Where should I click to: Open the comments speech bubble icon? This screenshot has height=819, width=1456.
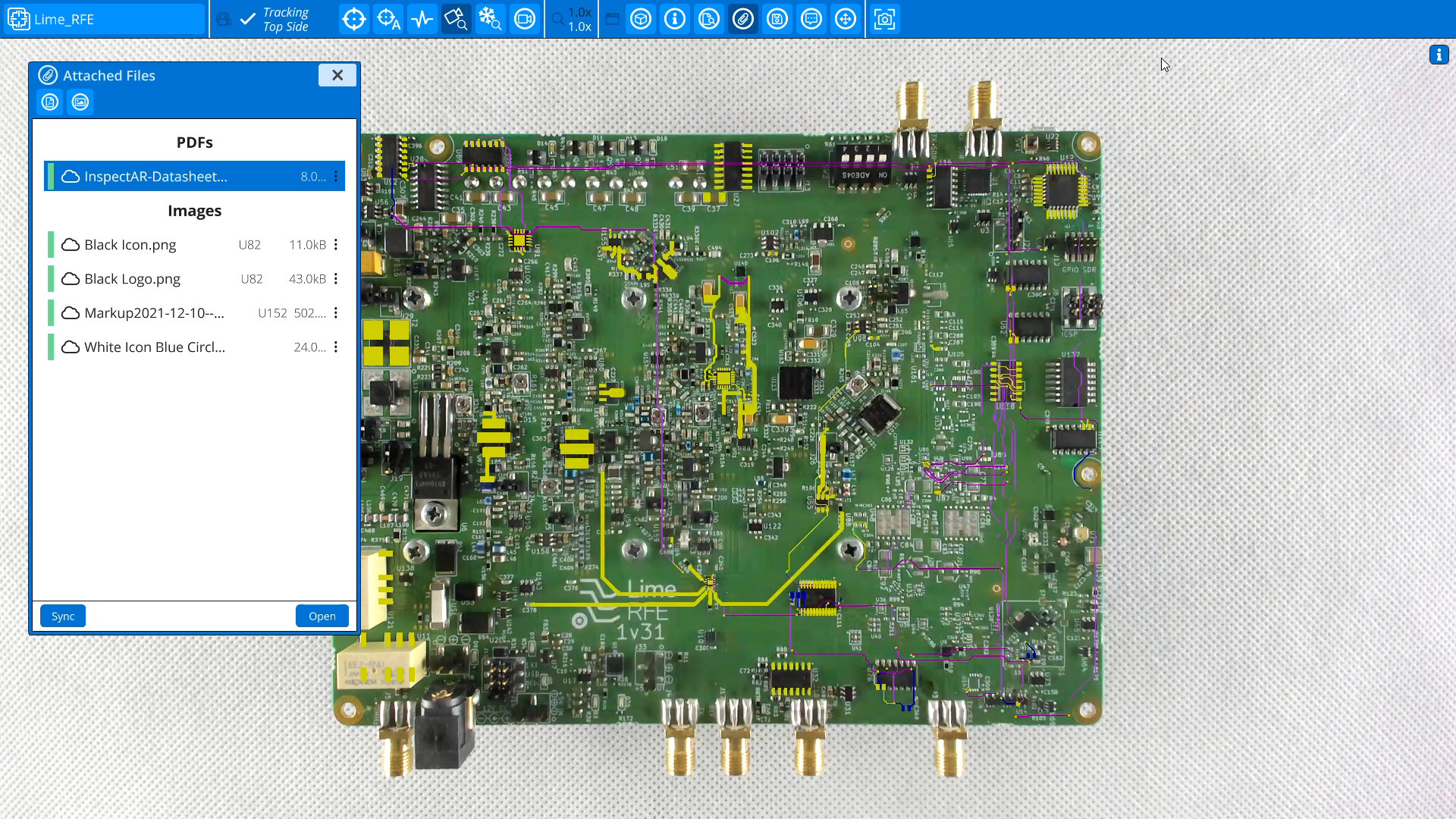click(811, 19)
